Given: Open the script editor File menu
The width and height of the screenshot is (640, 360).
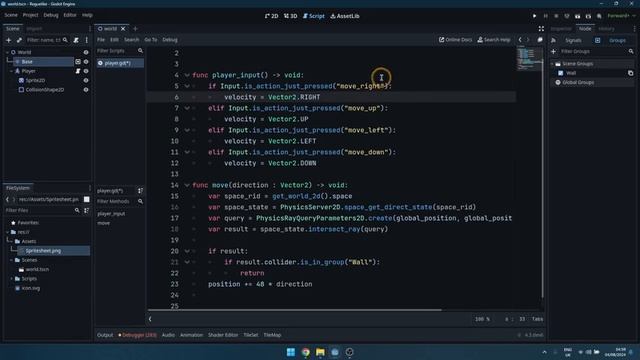Looking at the screenshot, I should click(101, 40).
